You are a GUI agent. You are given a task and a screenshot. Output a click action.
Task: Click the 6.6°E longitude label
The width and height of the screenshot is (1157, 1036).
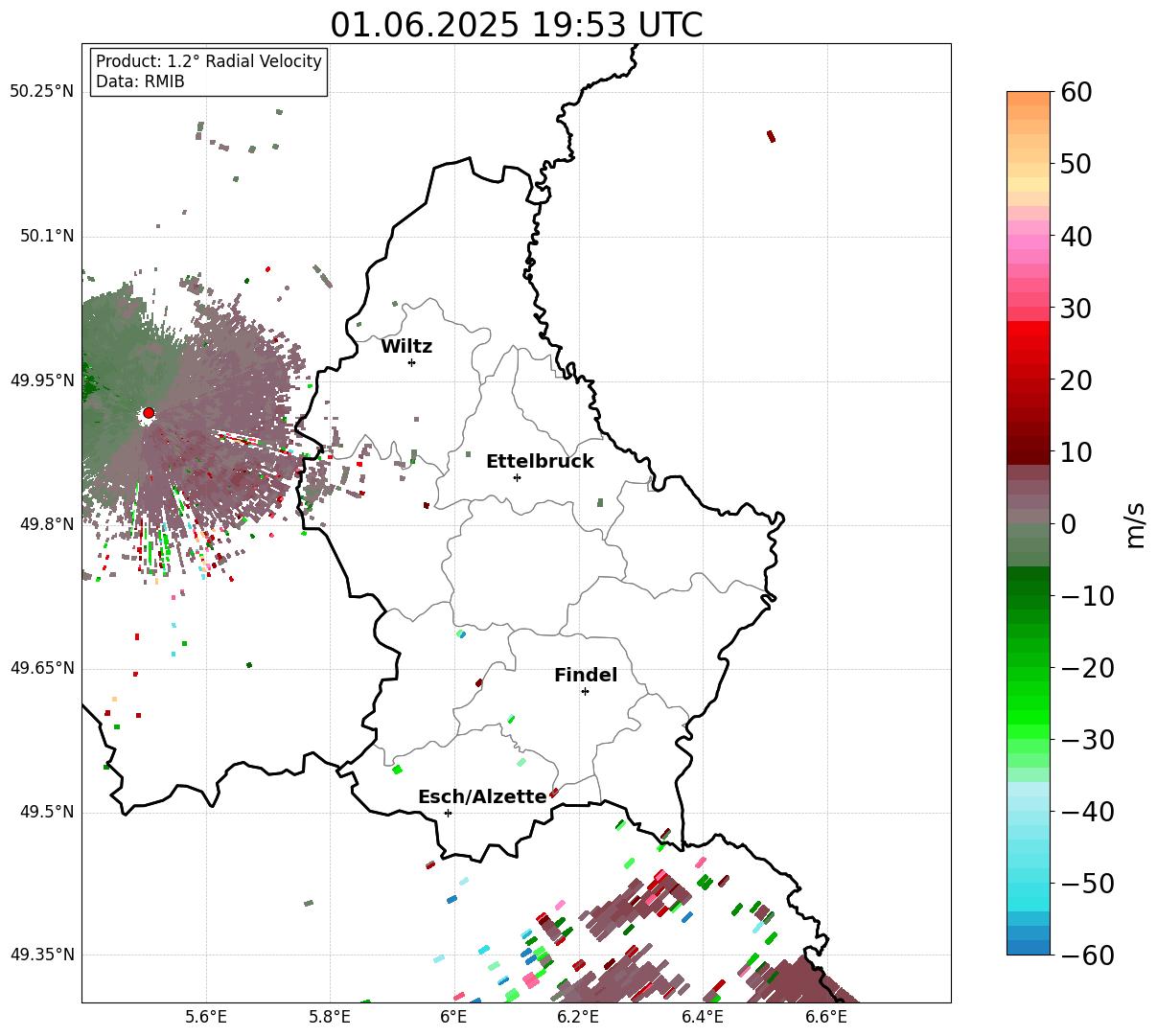[x=826, y=1017]
